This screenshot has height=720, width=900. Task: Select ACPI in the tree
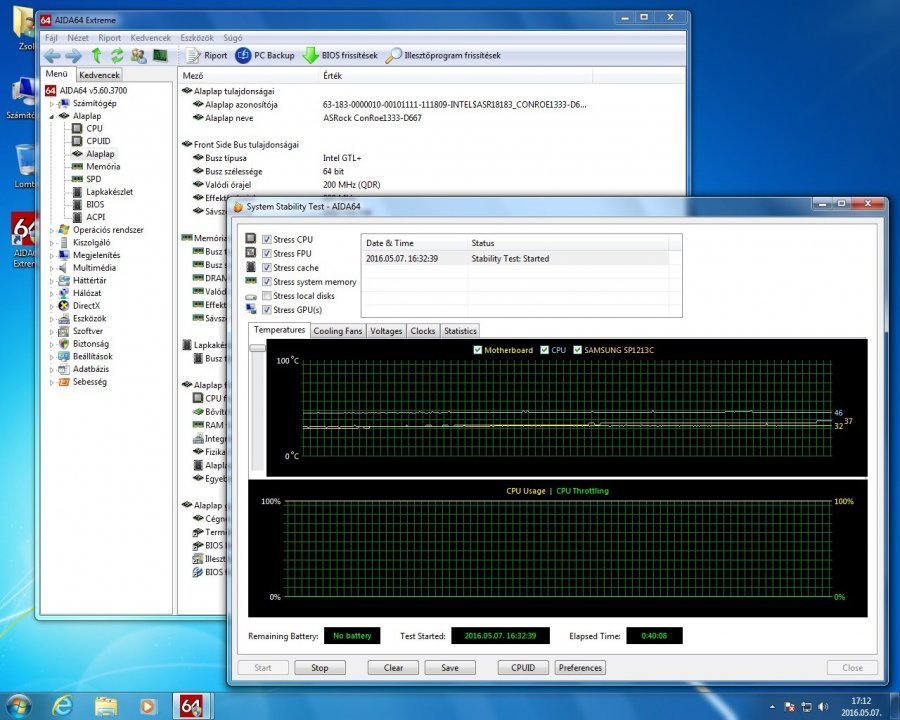point(95,217)
